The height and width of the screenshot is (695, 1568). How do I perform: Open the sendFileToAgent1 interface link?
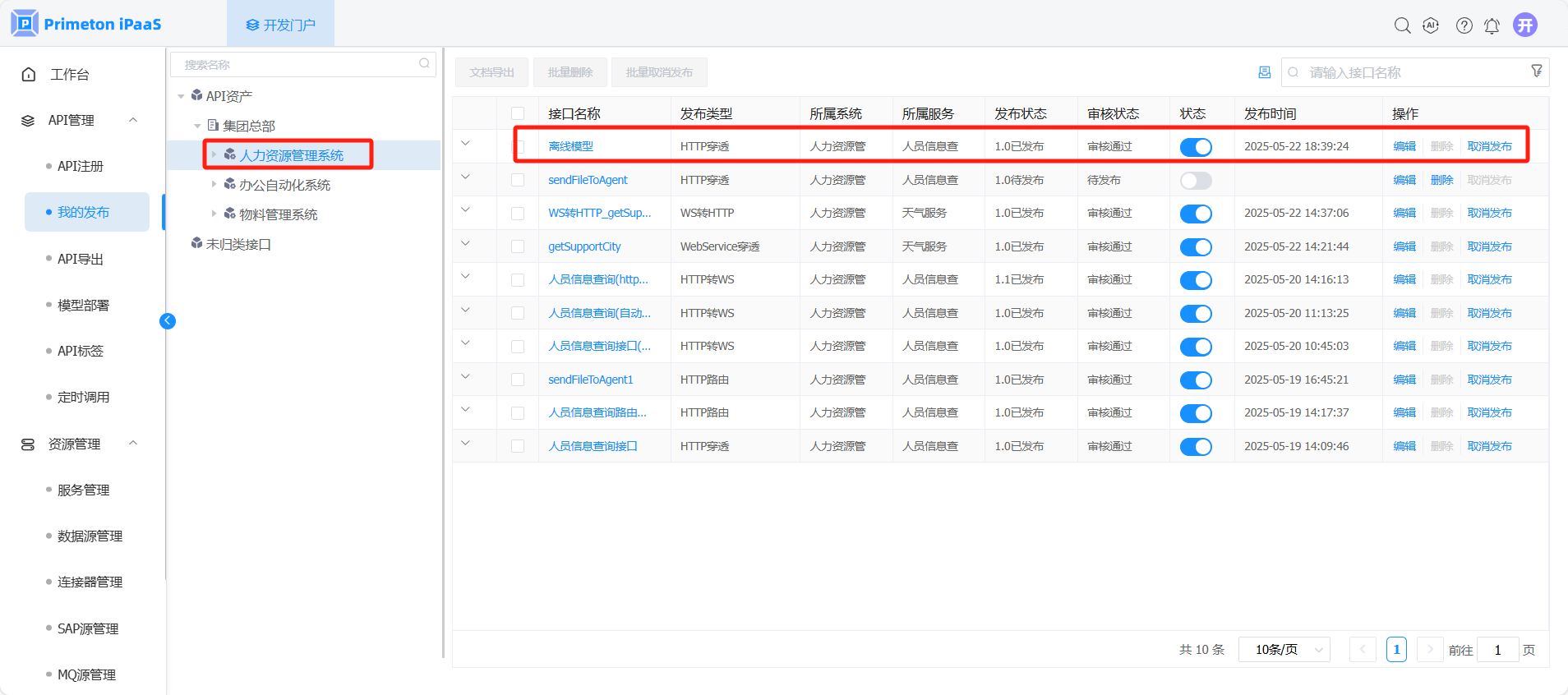[590, 380]
